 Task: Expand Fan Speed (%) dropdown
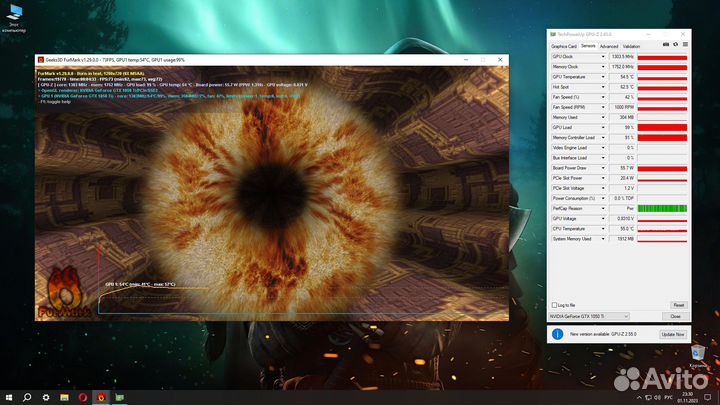click(x=603, y=97)
